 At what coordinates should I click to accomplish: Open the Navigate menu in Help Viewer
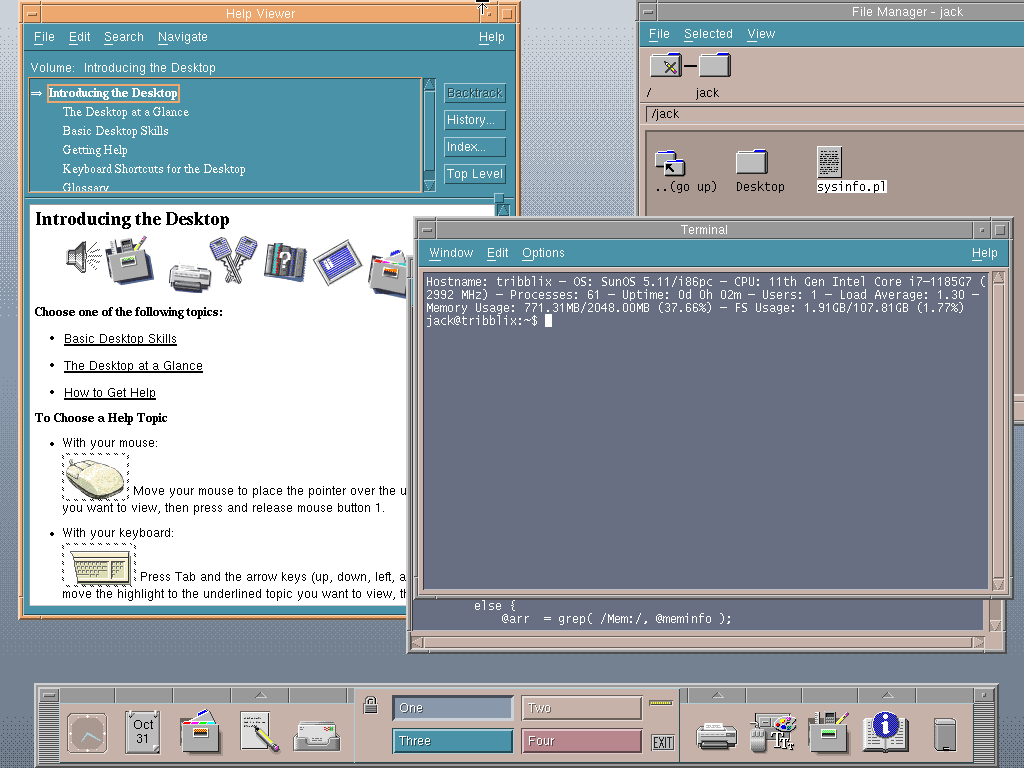(182, 37)
